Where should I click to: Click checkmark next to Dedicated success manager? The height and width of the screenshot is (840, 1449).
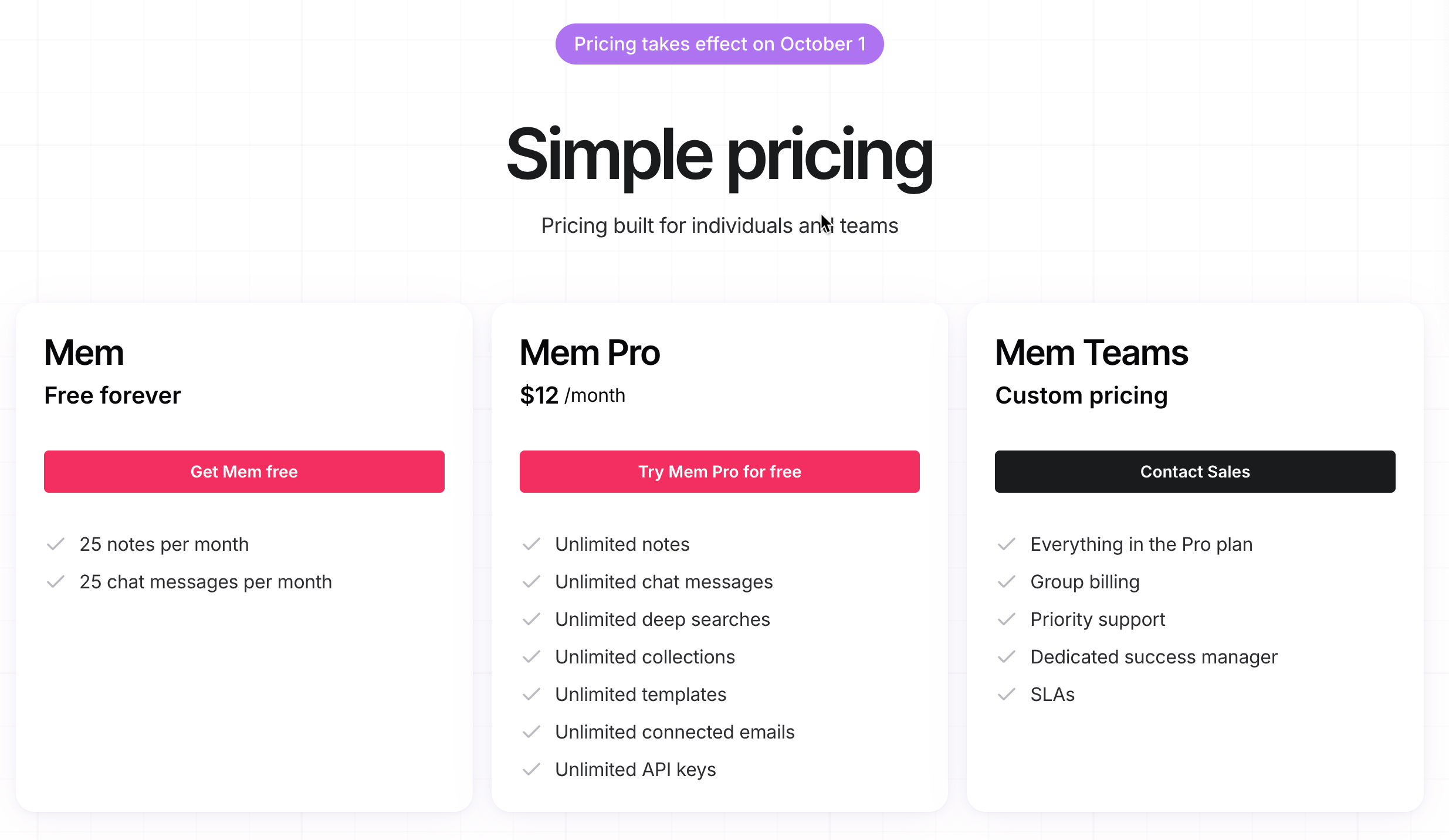point(1007,657)
